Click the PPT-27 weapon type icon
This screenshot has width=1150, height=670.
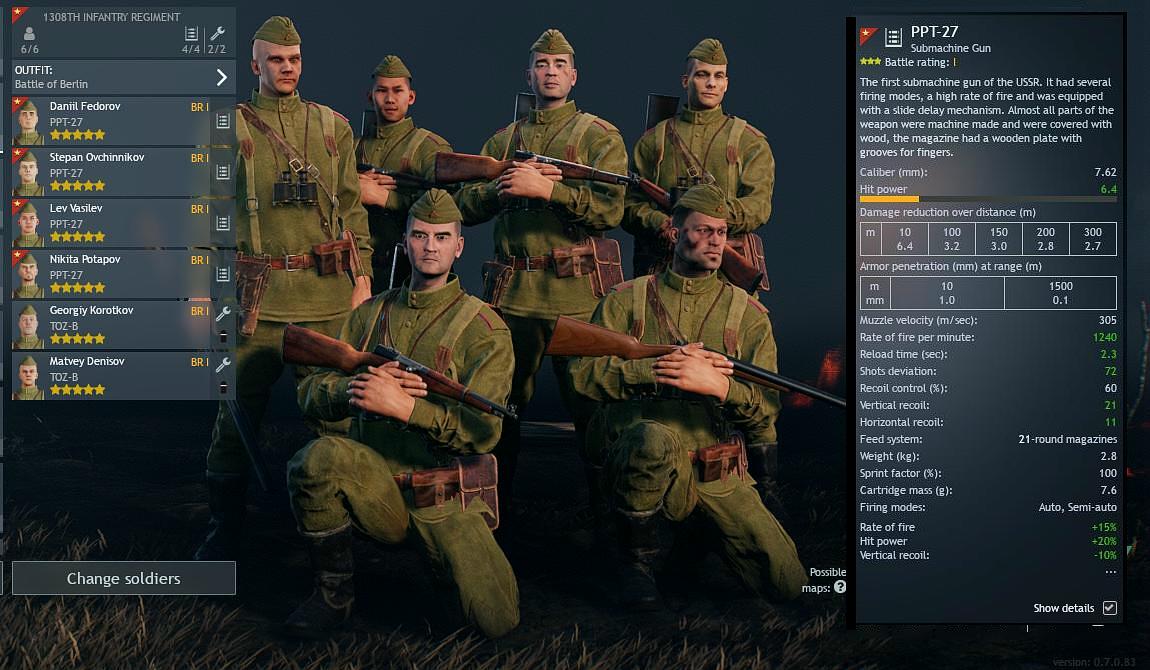pyautogui.click(x=893, y=37)
